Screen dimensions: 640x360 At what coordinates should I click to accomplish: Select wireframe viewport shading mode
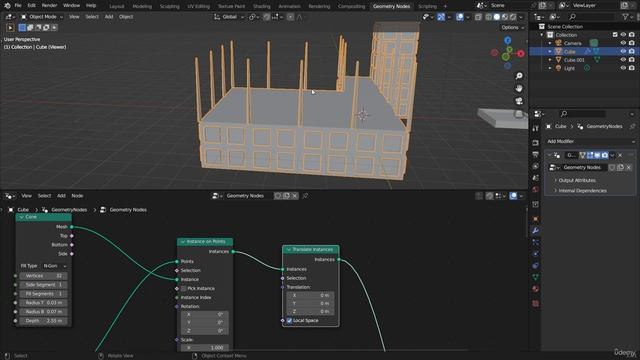point(489,17)
